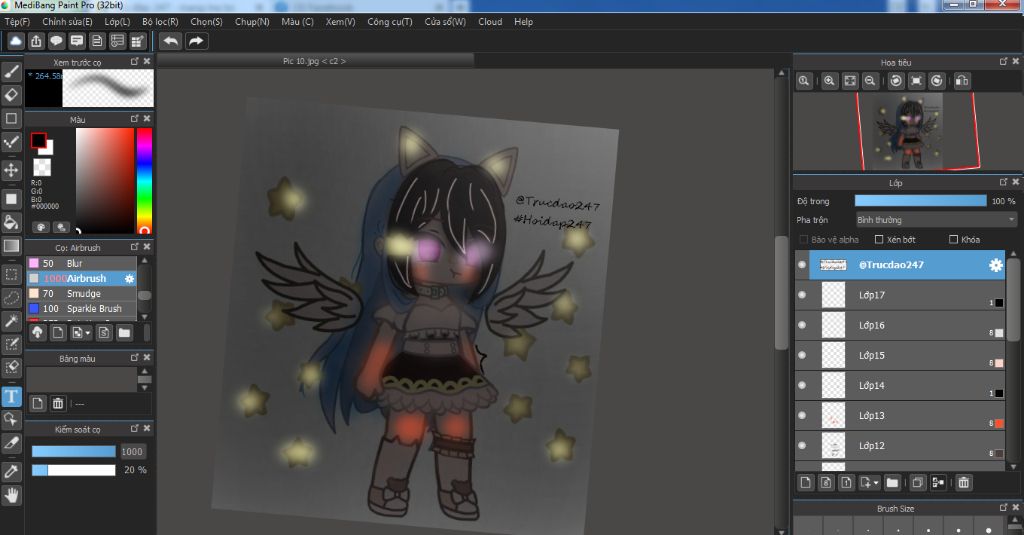The width and height of the screenshot is (1024, 535).
Task: Select the Magic Wand tool
Action: point(11,321)
